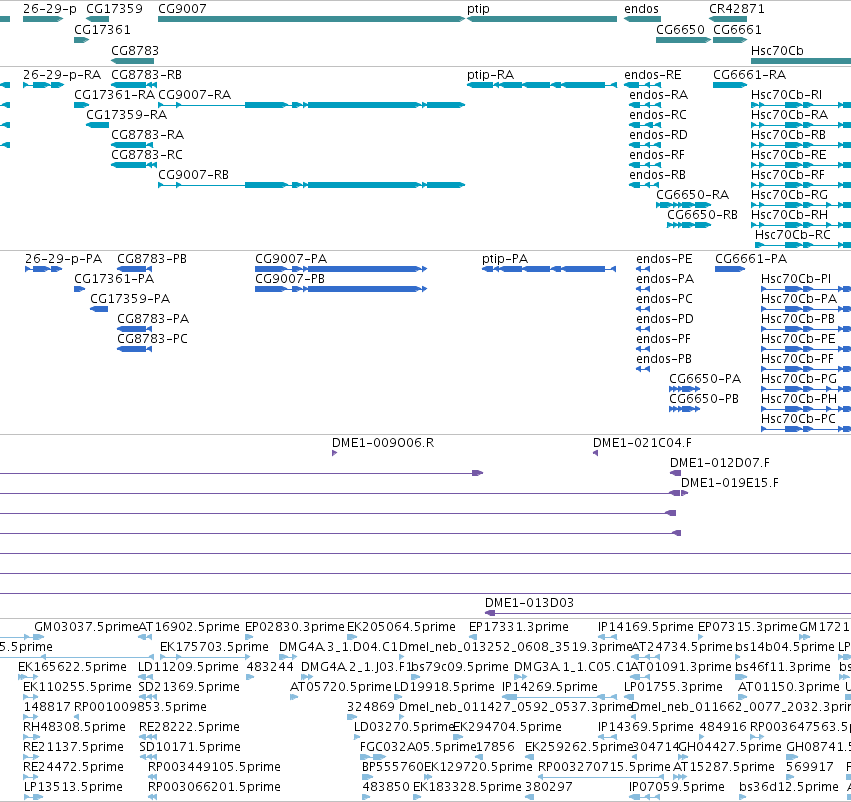The height and width of the screenshot is (802, 851).
Task: Select the CG6661 gene label
Action: [737, 29]
